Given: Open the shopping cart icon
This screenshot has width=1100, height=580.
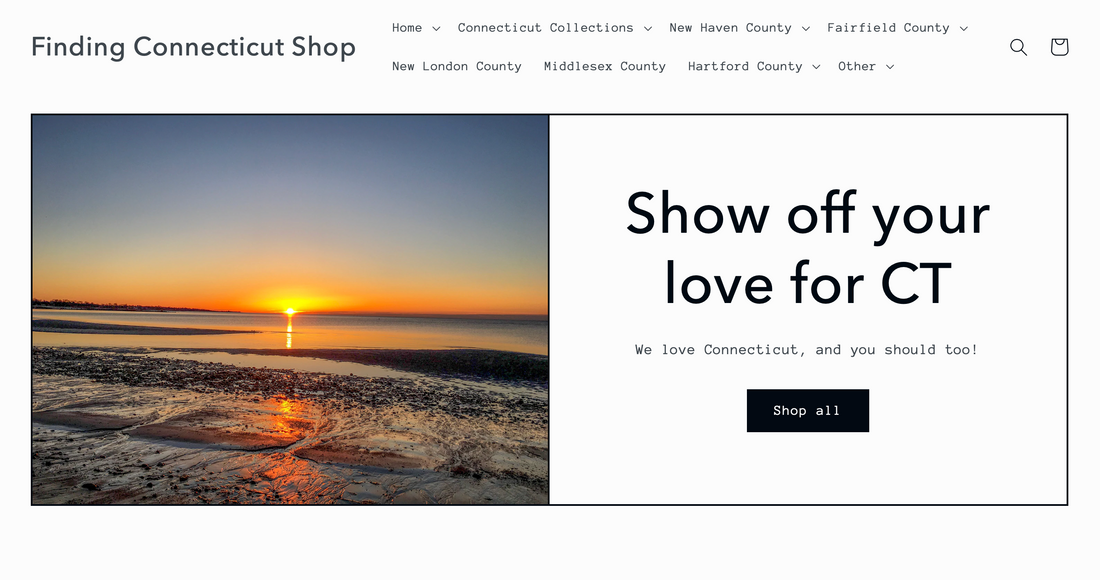Looking at the screenshot, I should coord(1059,47).
